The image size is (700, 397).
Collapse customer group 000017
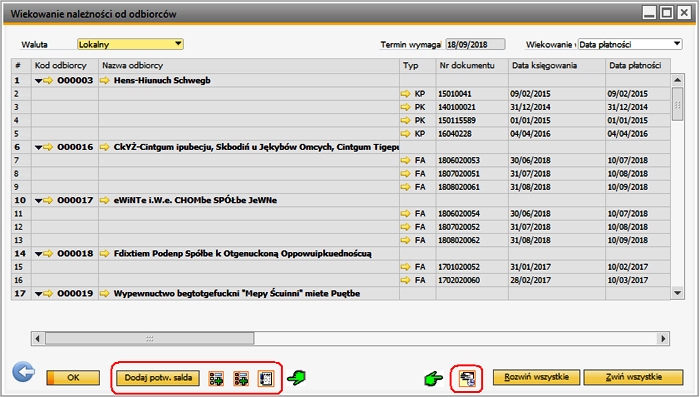(x=38, y=201)
